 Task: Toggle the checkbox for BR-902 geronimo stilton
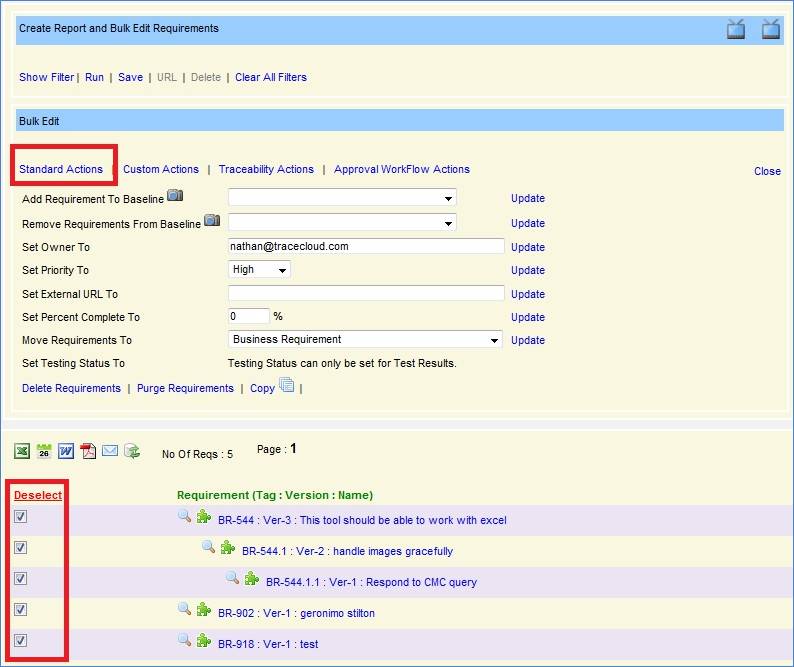[x=21, y=610]
